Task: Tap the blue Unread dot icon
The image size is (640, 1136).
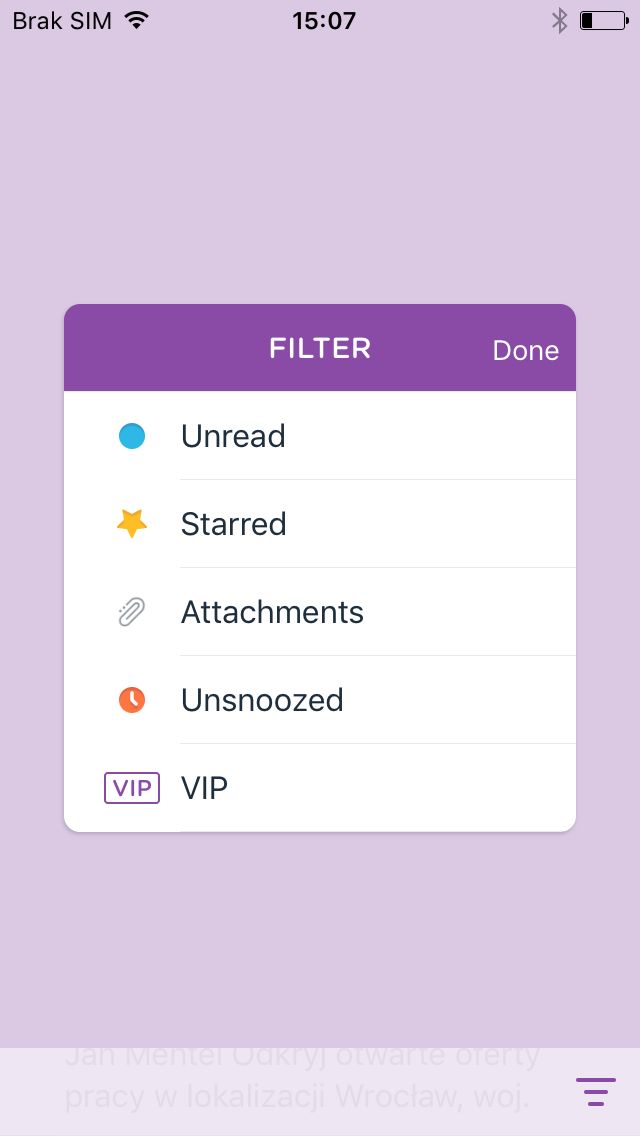Action: [x=132, y=436]
